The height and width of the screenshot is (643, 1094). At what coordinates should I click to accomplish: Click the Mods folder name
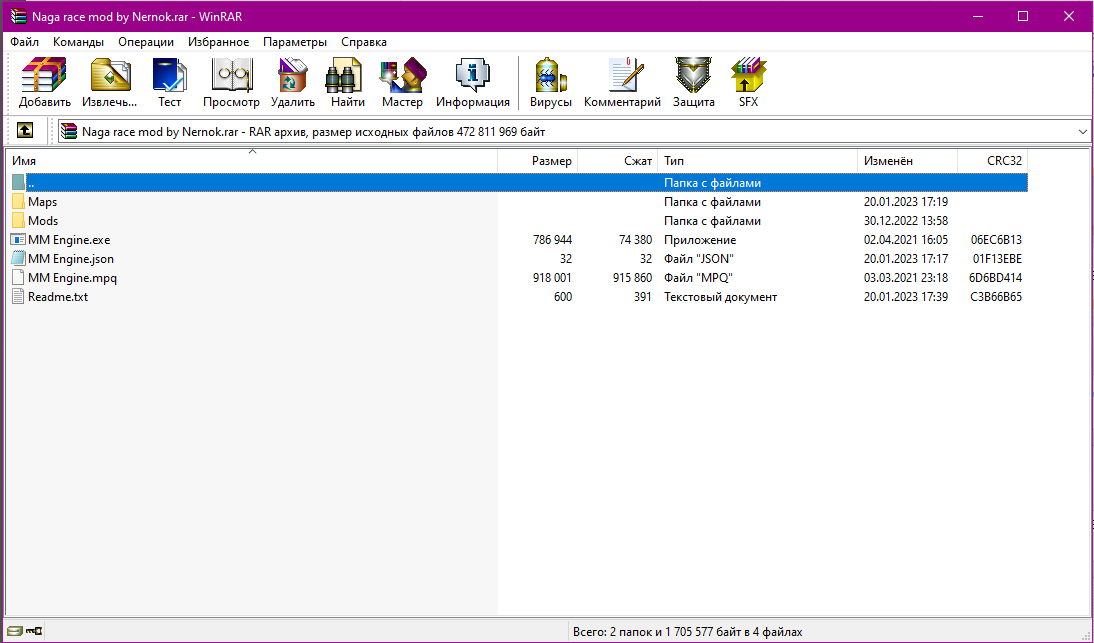[x=43, y=220]
